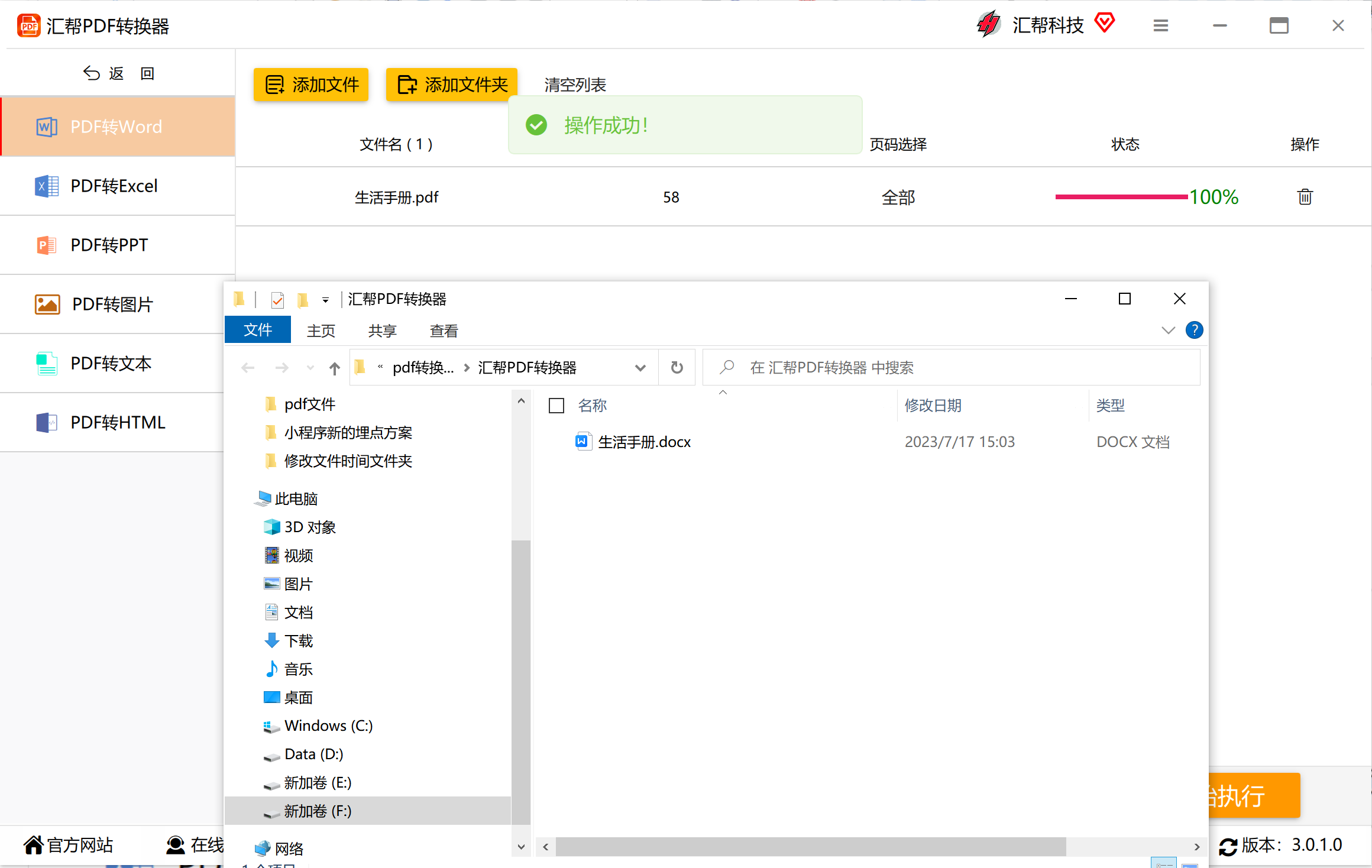Click the 添加文件夹 button
The width and height of the screenshot is (1372, 868).
point(452,85)
